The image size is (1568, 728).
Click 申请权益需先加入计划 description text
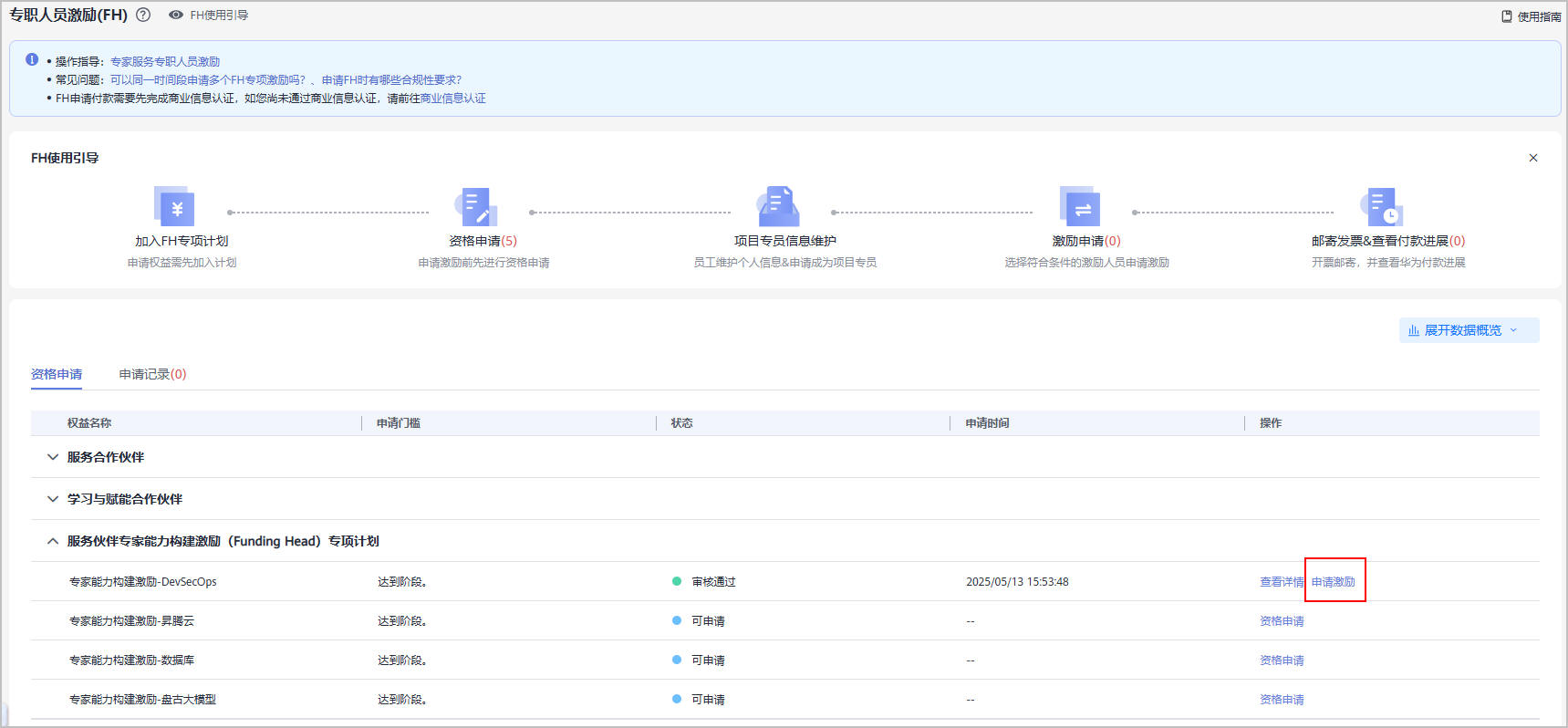point(182,263)
